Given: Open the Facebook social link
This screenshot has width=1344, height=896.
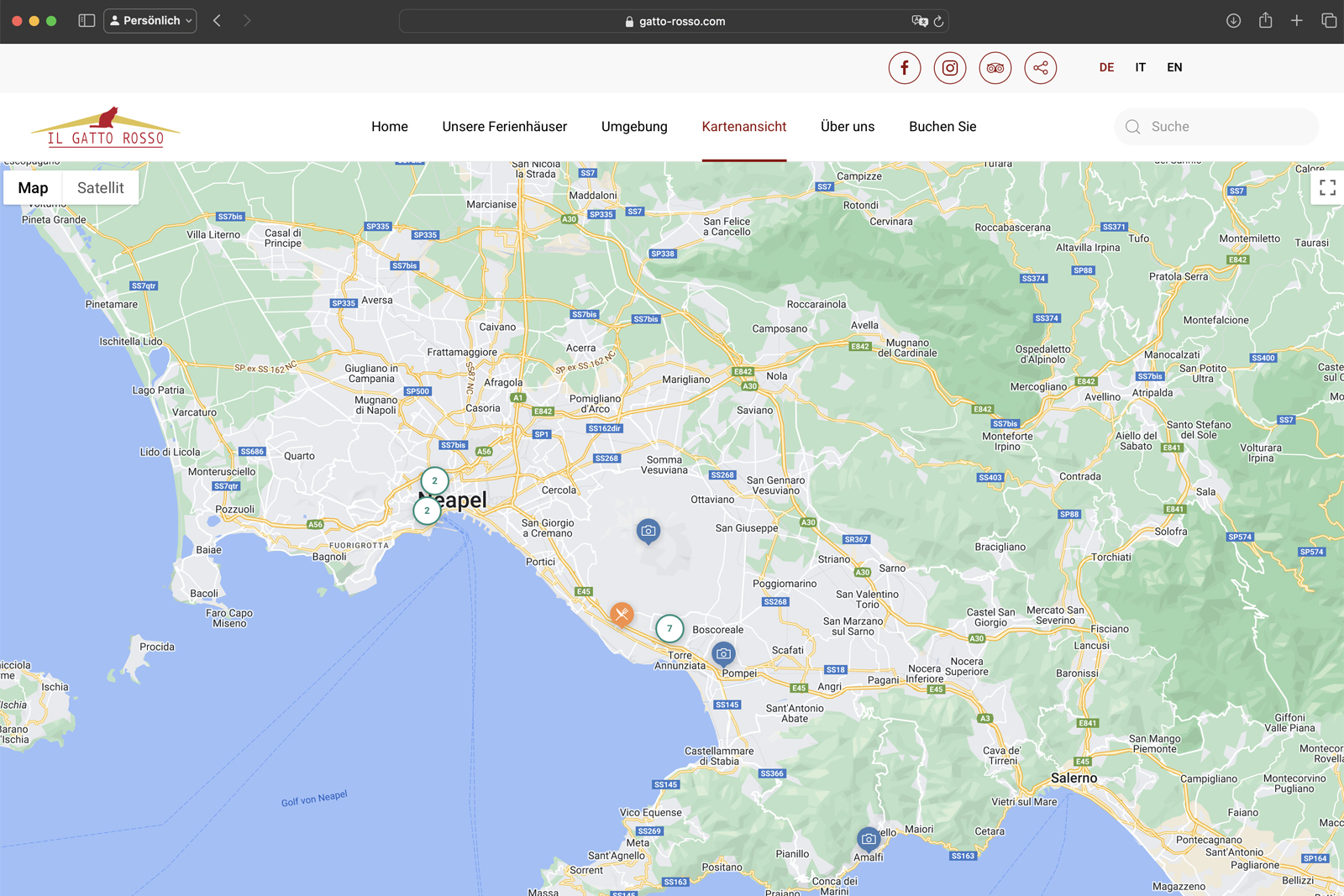Looking at the screenshot, I should point(904,68).
